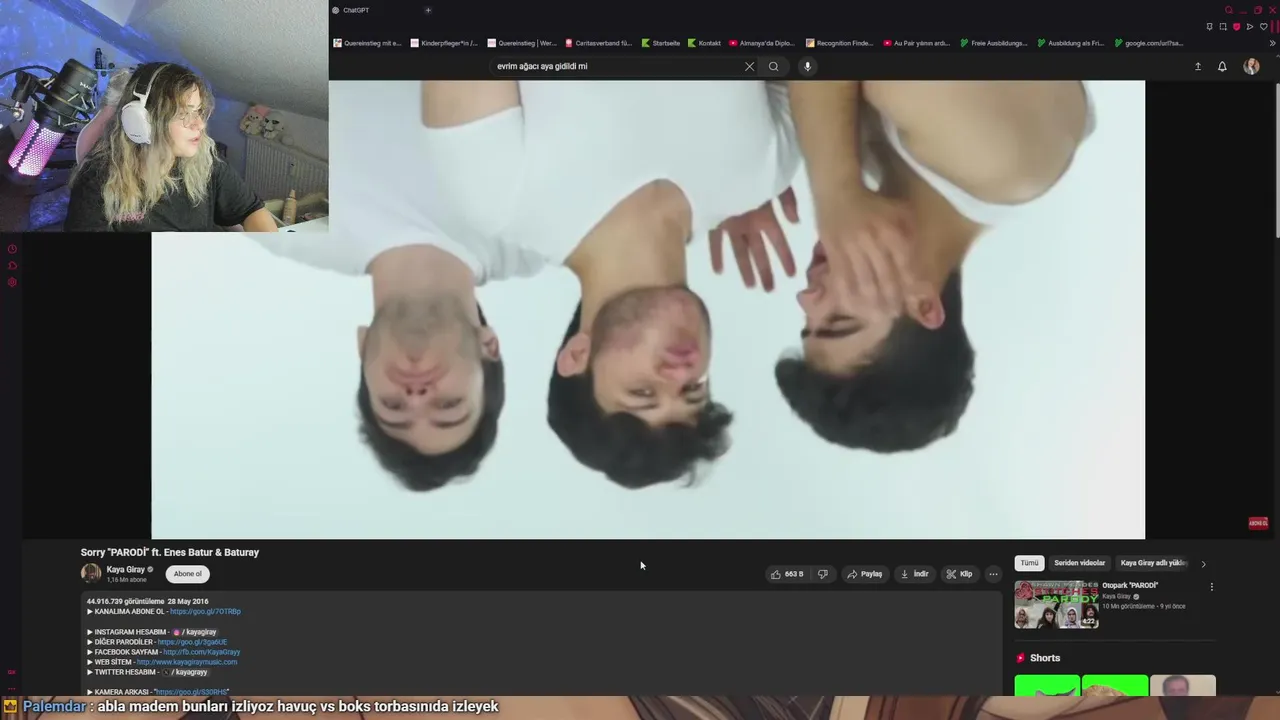Dislike the video with thumbs-down
The image size is (1280, 720).
tap(823, 574)
